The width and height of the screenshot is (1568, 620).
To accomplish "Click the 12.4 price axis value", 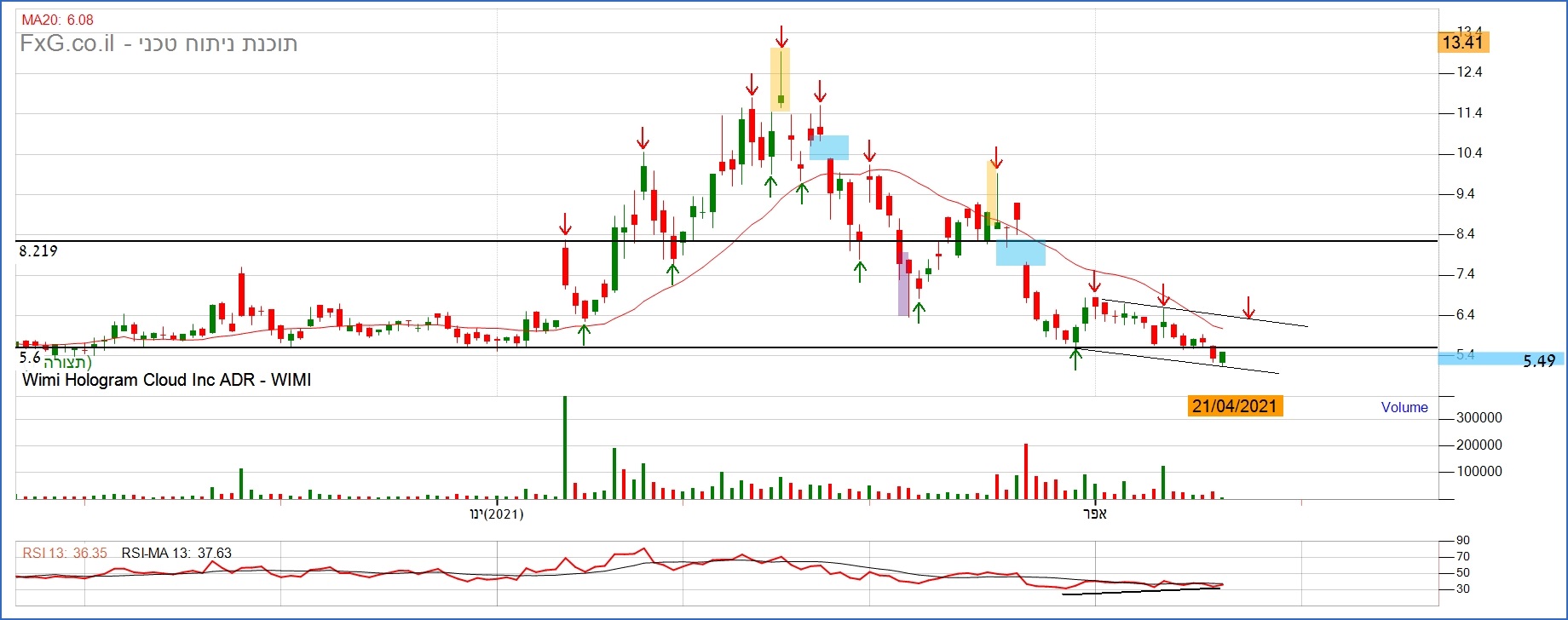I will [1469, 72].
